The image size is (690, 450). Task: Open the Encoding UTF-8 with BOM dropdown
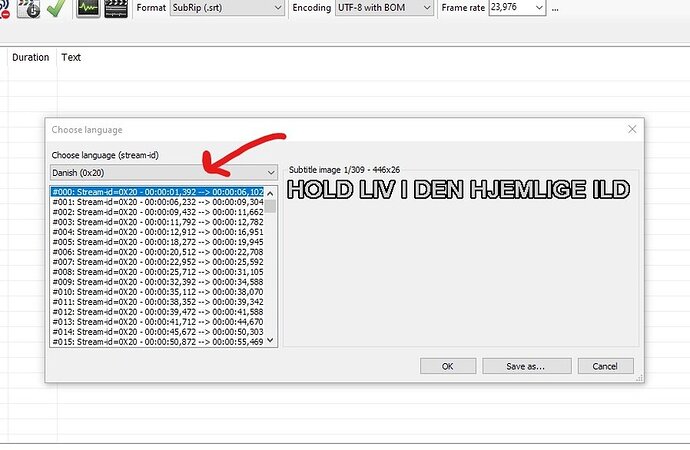(x=384, y=8)
